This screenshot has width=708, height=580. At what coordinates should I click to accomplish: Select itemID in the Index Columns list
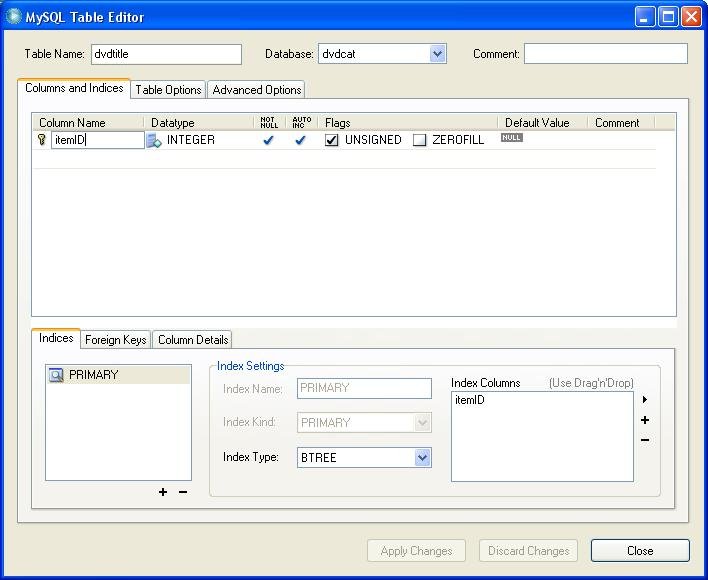pyautogui.click(x=470, y=400)
